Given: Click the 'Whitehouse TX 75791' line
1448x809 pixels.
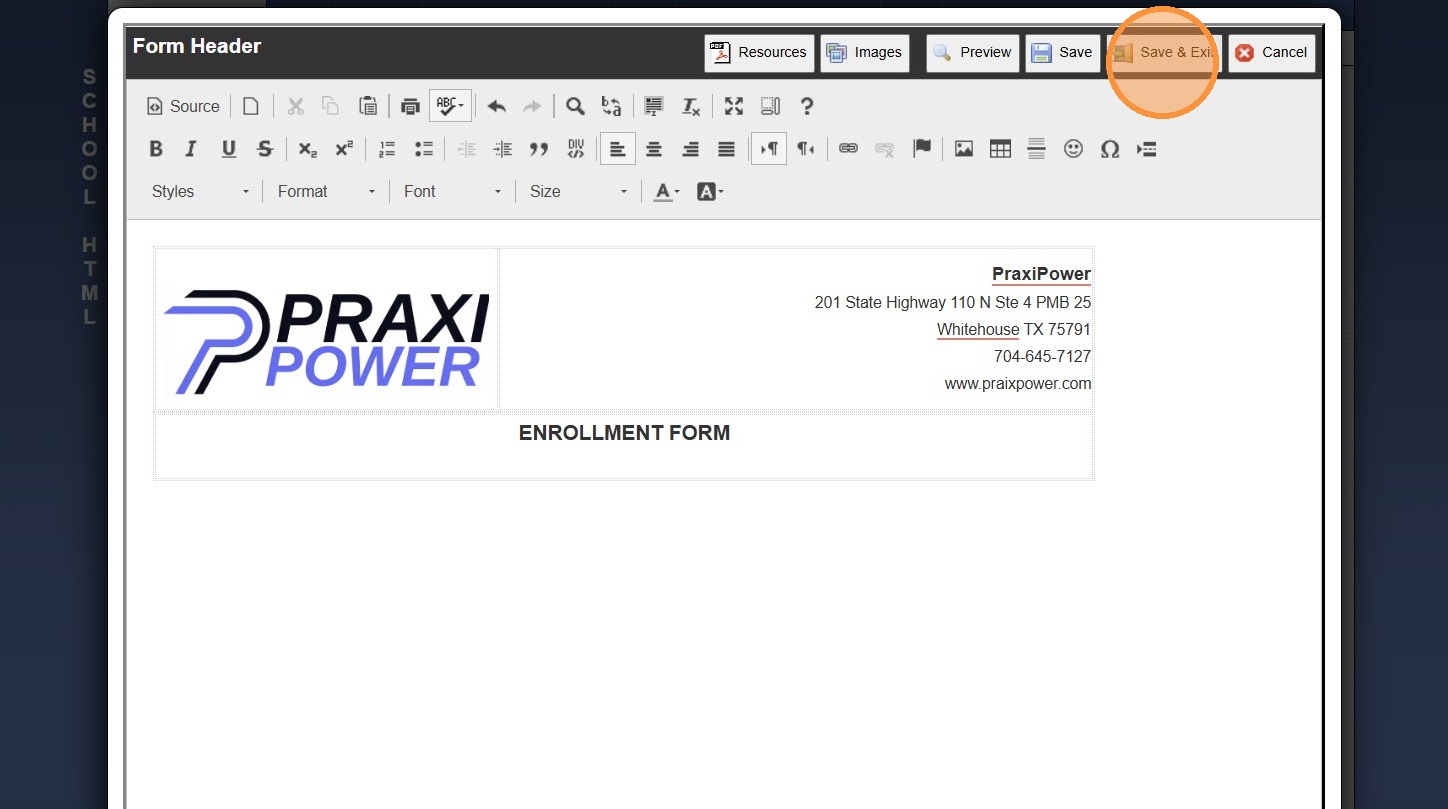Looking at the screenshot, I should pyautogui.click(x=1014, y=329).
